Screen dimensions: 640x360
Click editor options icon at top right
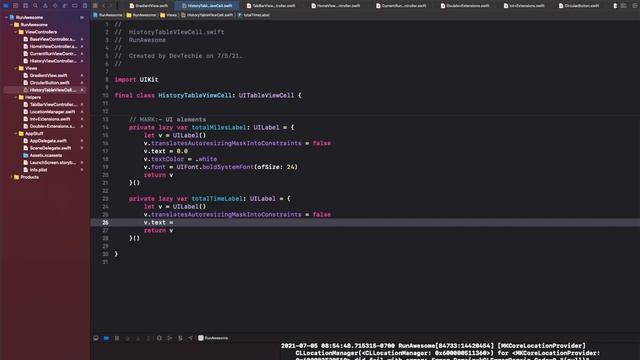(623, 6)
